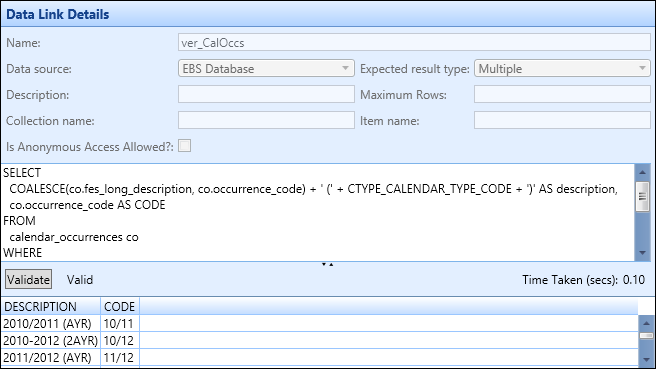The image size is (656, 369).
Task: Click the SQL editor scroll-up arrow
Action: tap(643, 172)
